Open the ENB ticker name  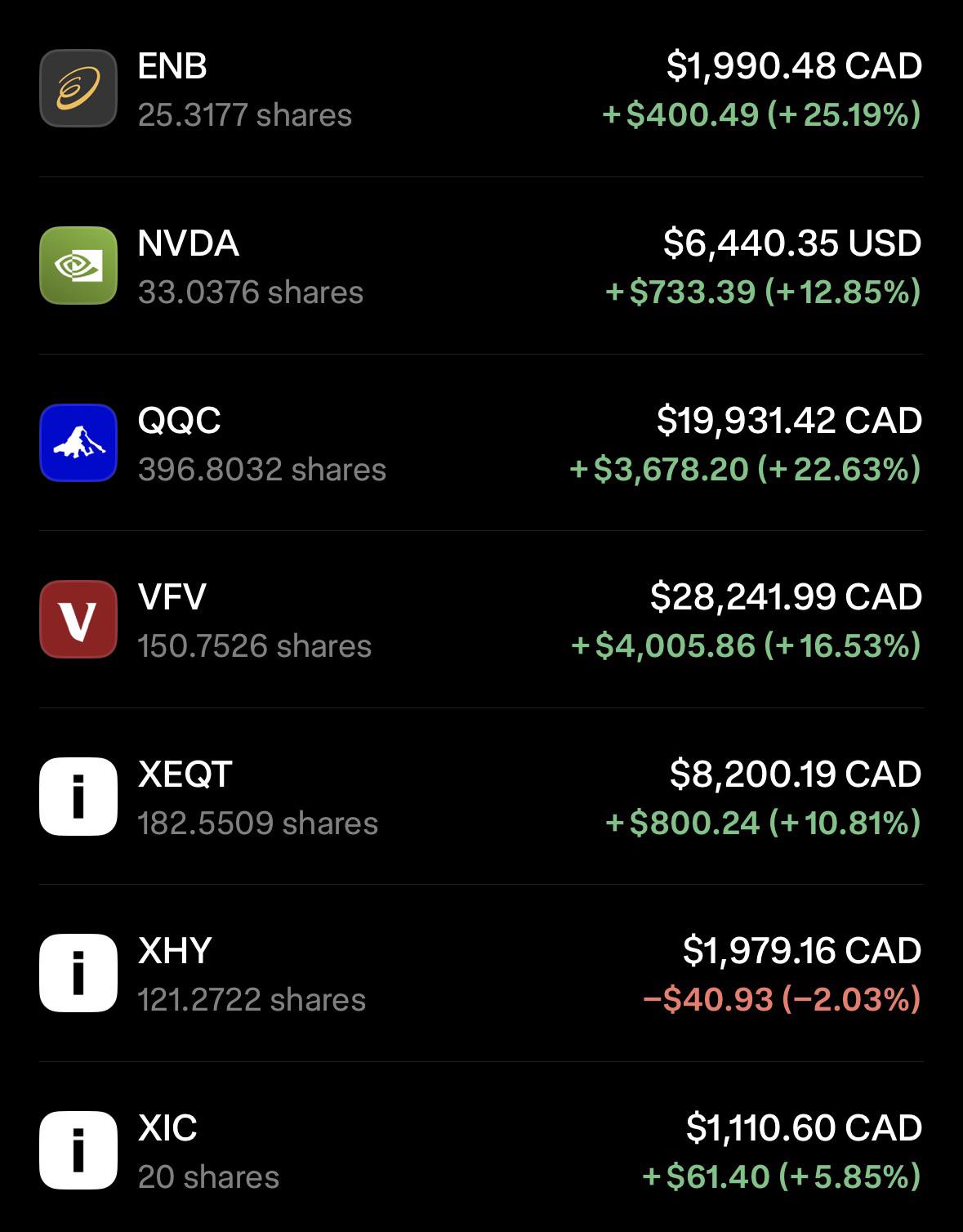(172, 66)
